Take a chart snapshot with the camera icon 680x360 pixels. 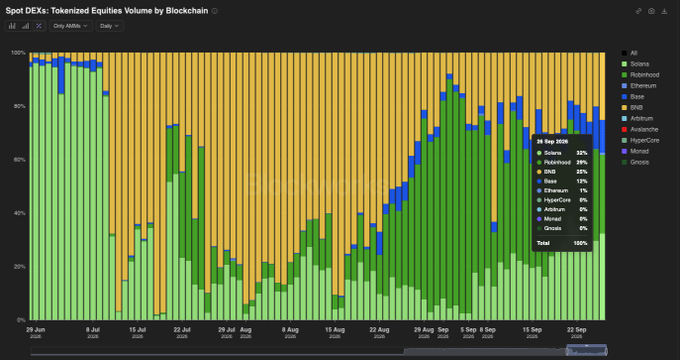651,11
